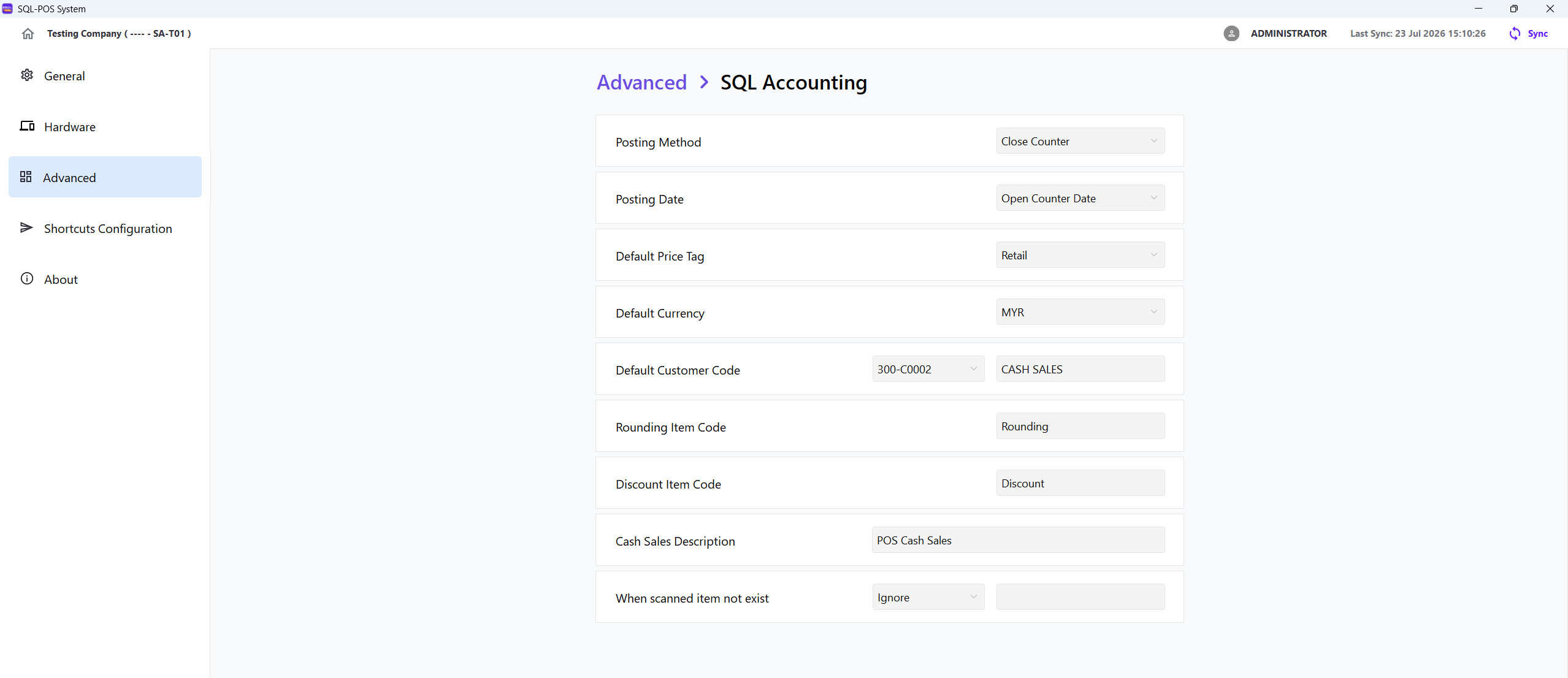Expand the Posting Date dropdown
Image resolution: width=1568 pixels, height=678 pixels.
(1080, 198)
